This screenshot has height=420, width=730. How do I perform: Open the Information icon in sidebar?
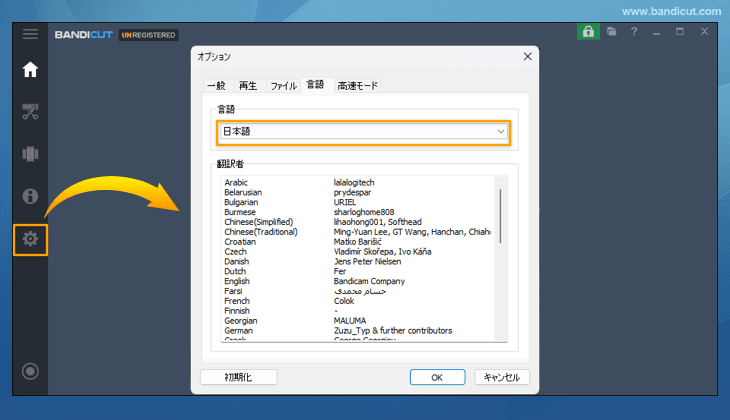[x=30, y=196]
